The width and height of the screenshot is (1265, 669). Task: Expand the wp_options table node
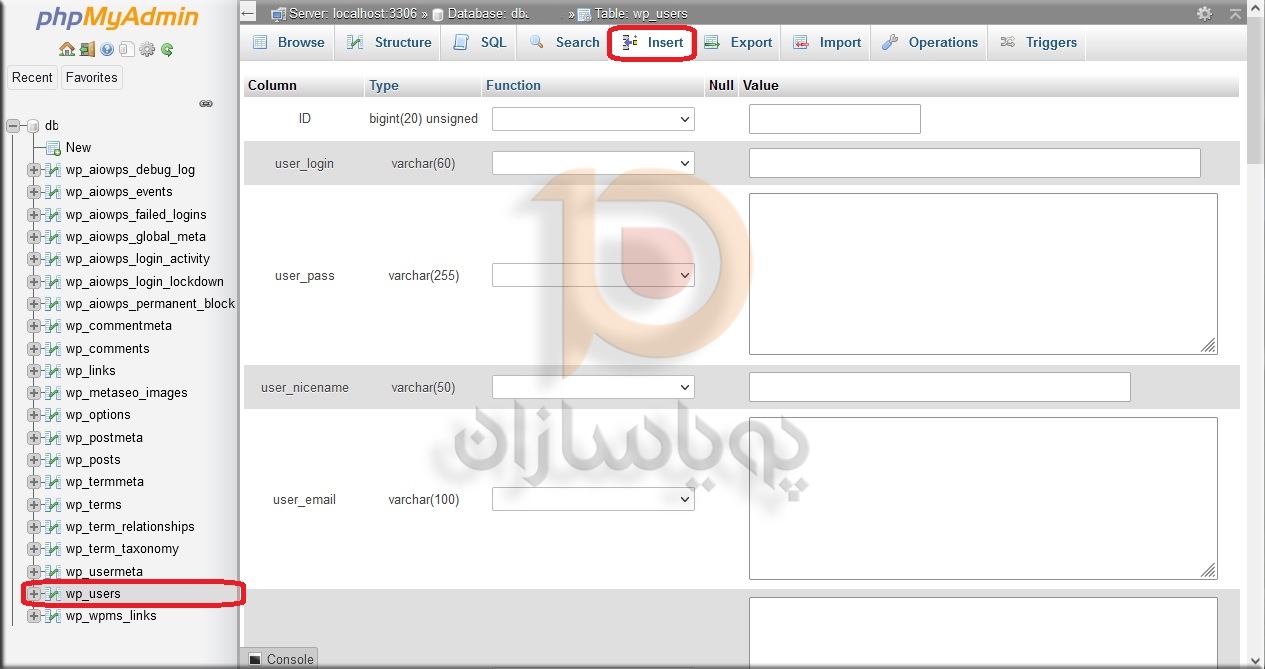coord(34,415)
